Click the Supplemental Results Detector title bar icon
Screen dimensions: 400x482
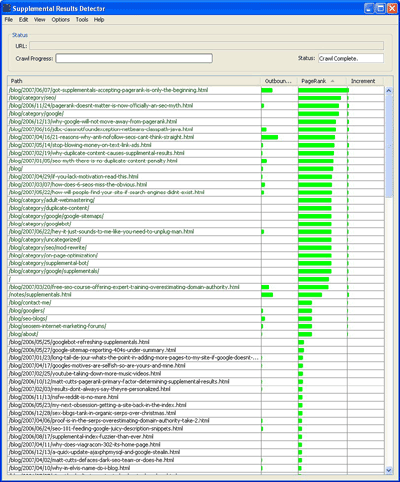(x=7, y=8)
